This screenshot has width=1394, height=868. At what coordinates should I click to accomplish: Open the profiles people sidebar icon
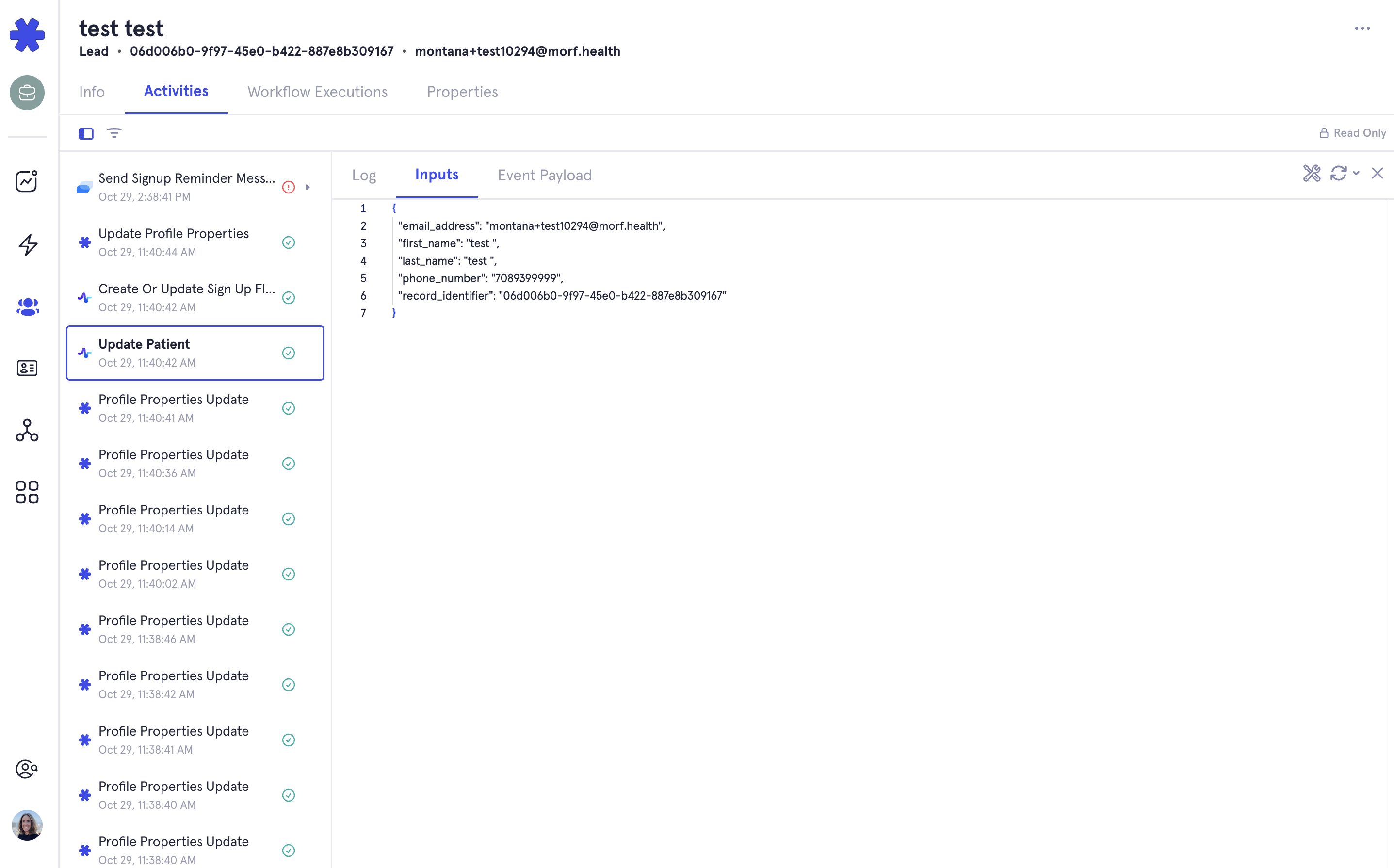[27, 306]
